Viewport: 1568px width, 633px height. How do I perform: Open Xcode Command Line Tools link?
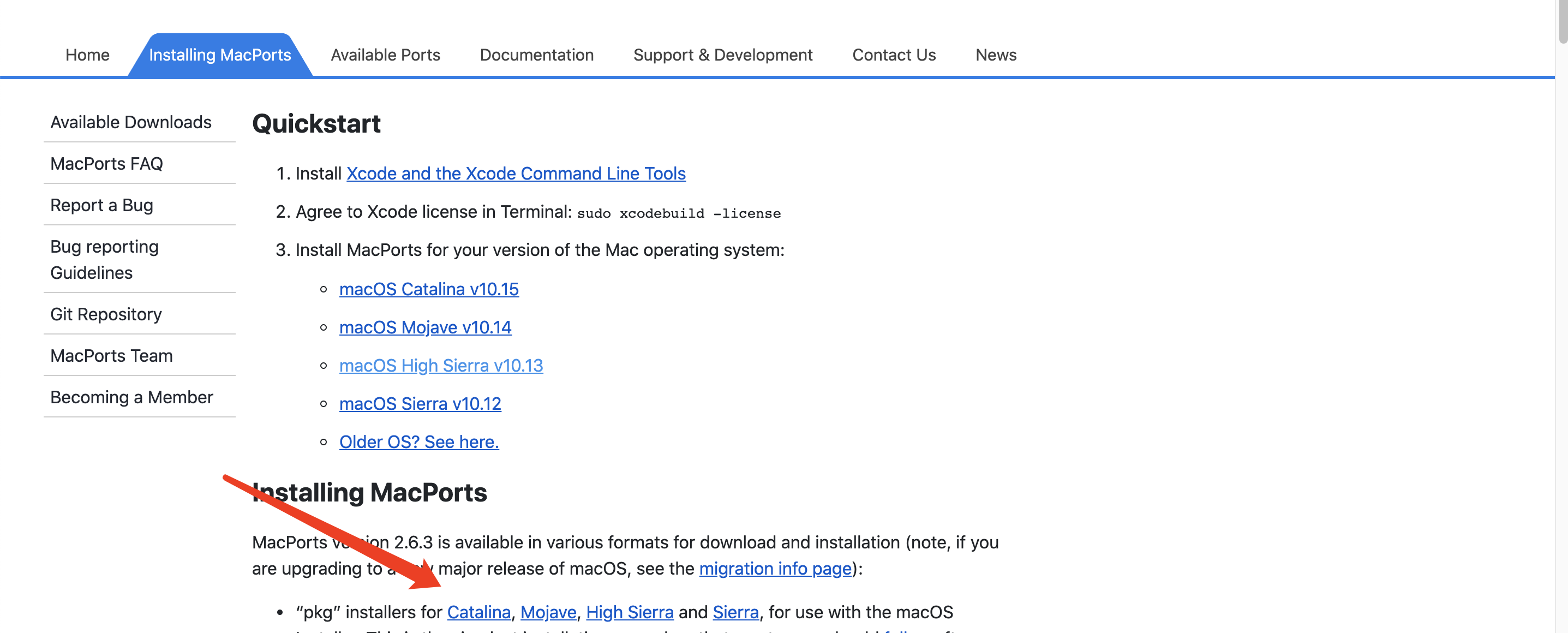pyautogui.click(x=516, y=174)
